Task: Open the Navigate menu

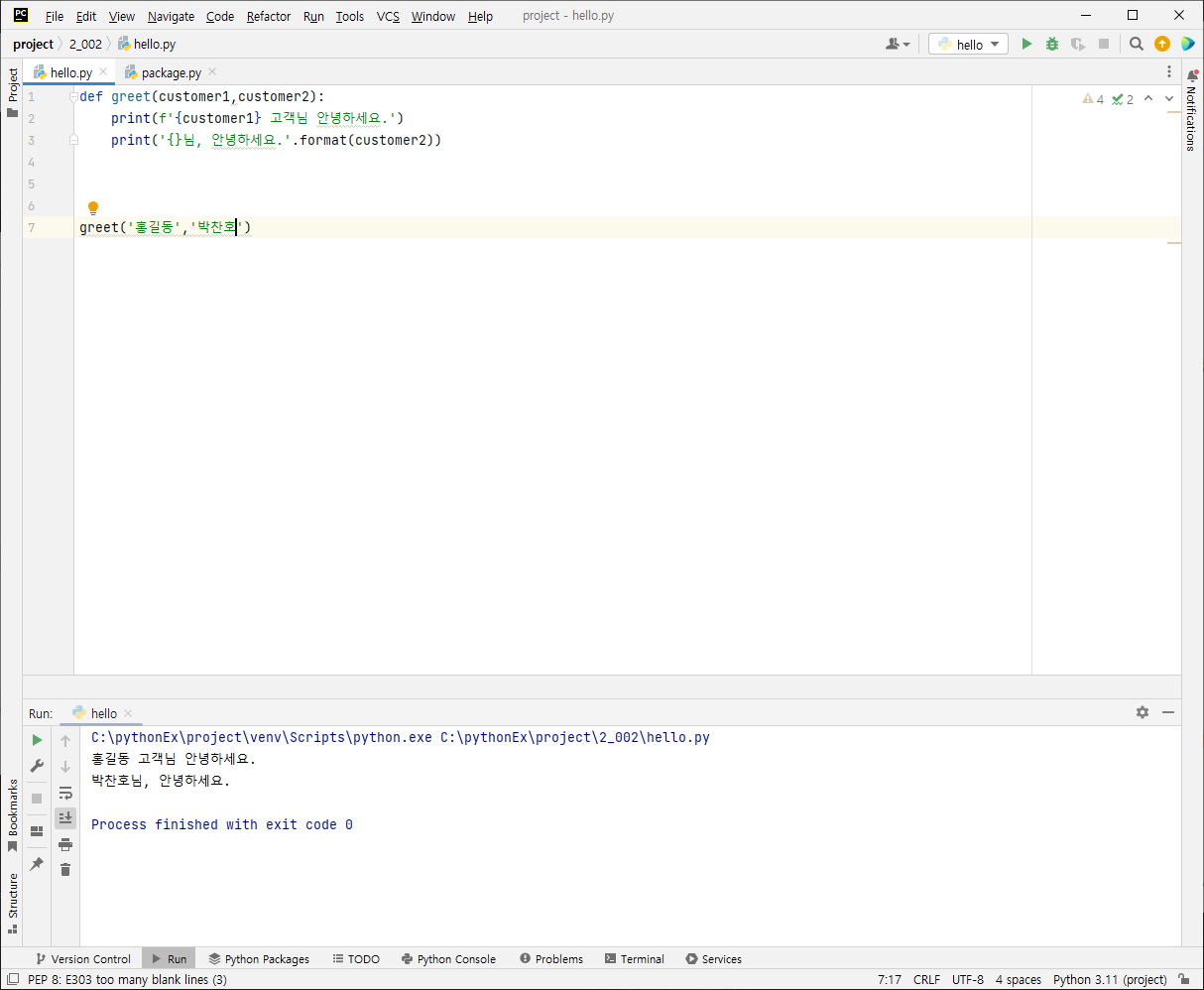Action: coord(172,16)
